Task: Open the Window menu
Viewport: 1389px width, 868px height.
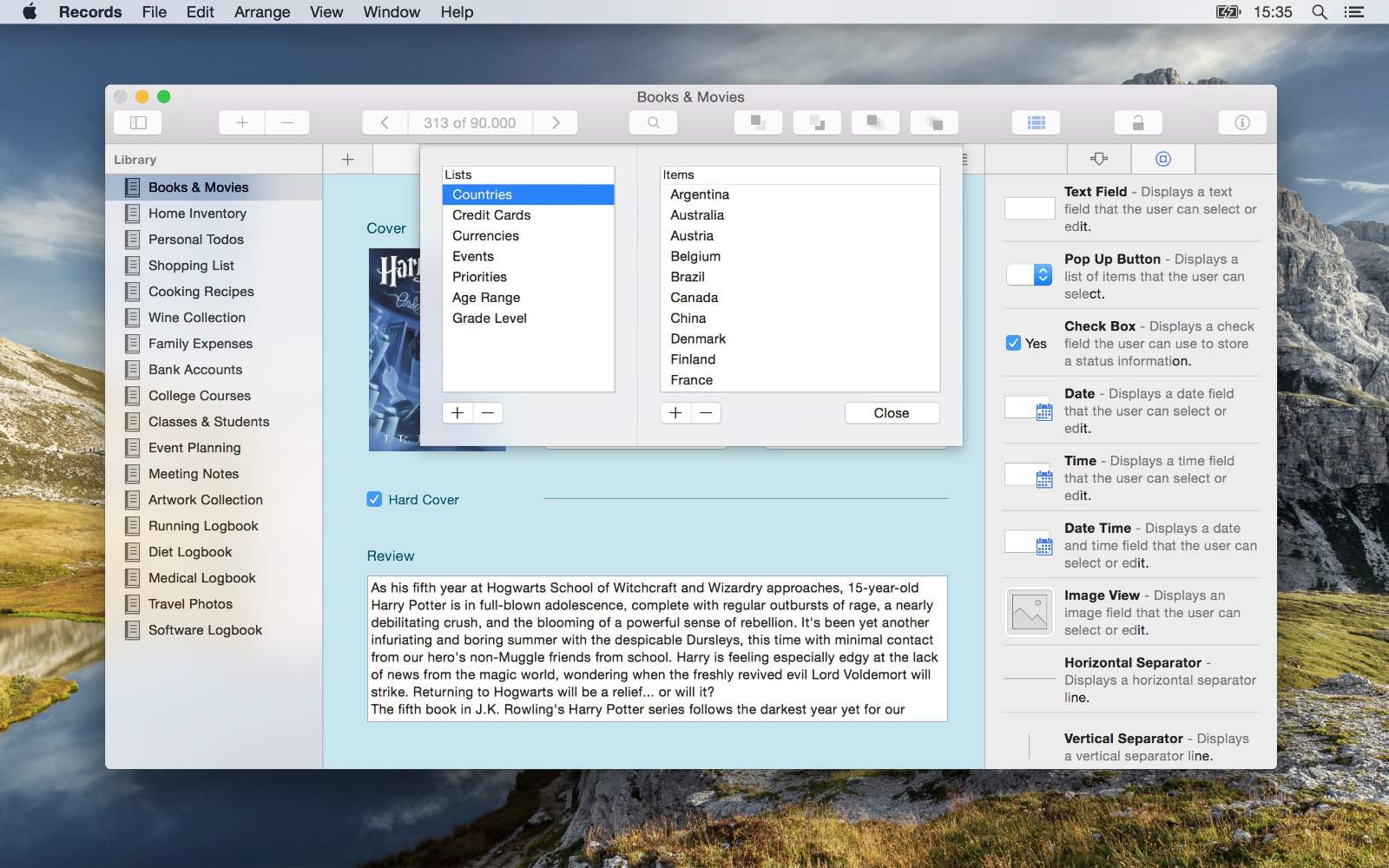Action: [x=391, y=12]
